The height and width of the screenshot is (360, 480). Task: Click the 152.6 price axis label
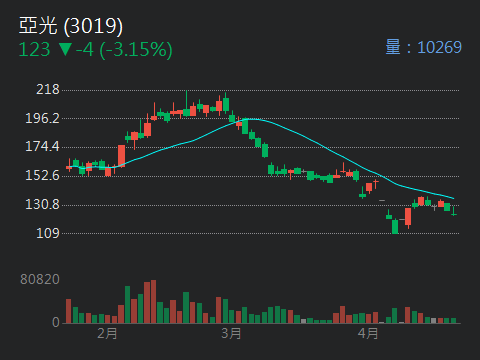pyautogui.click(x=42, y=176)
